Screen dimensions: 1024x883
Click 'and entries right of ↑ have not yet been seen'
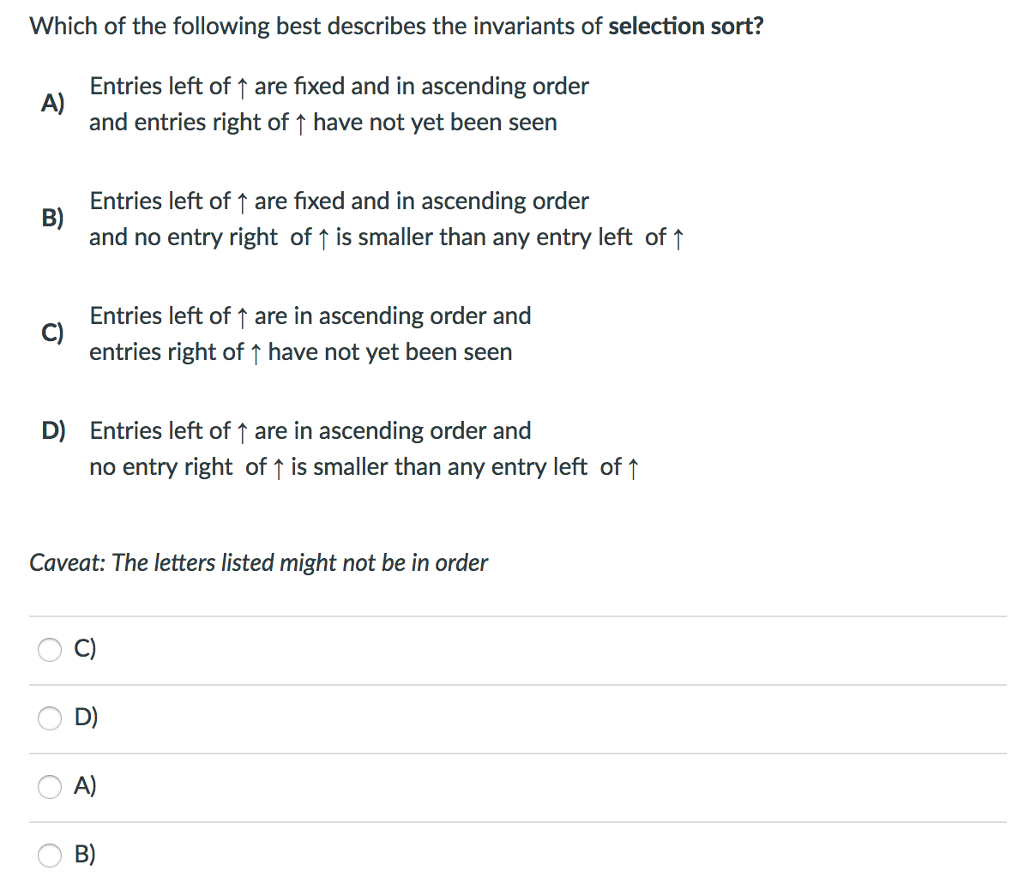pos(323,122)
